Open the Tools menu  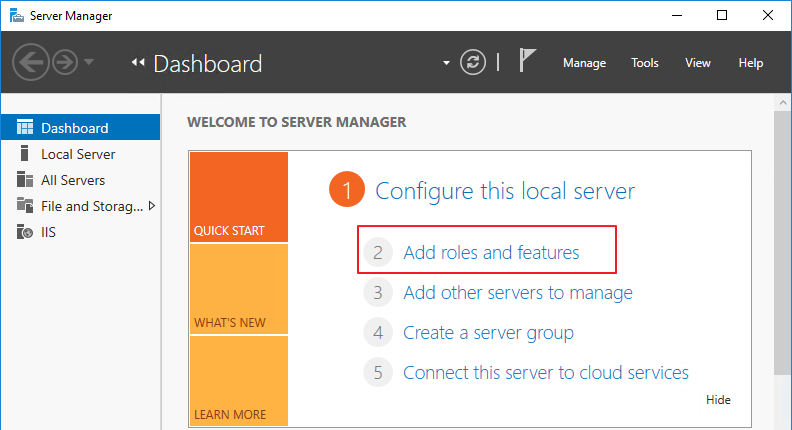[x=645, y=63]
